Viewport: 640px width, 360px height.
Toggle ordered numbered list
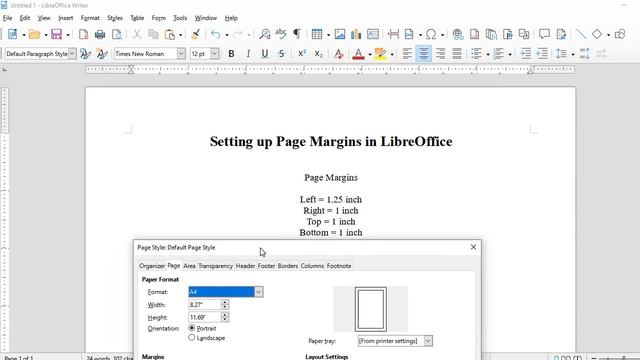(x=498, y=54)
